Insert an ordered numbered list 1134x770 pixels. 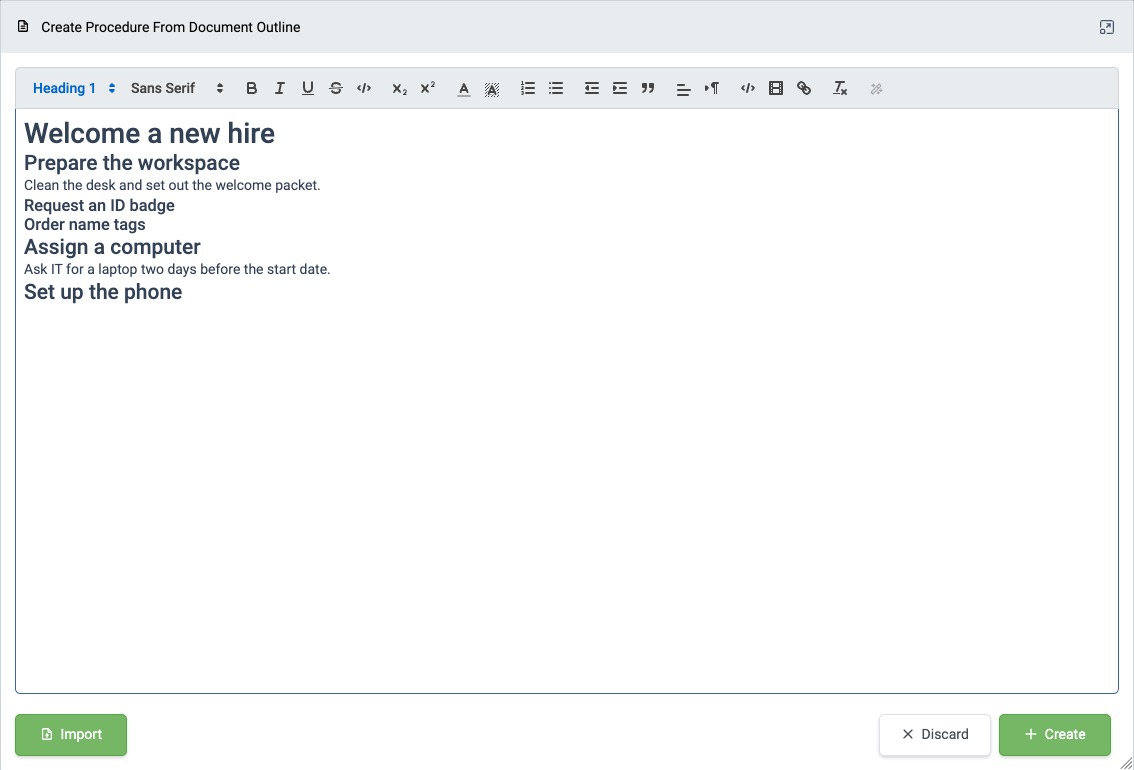pyautogui.click(x=528, y=88)
